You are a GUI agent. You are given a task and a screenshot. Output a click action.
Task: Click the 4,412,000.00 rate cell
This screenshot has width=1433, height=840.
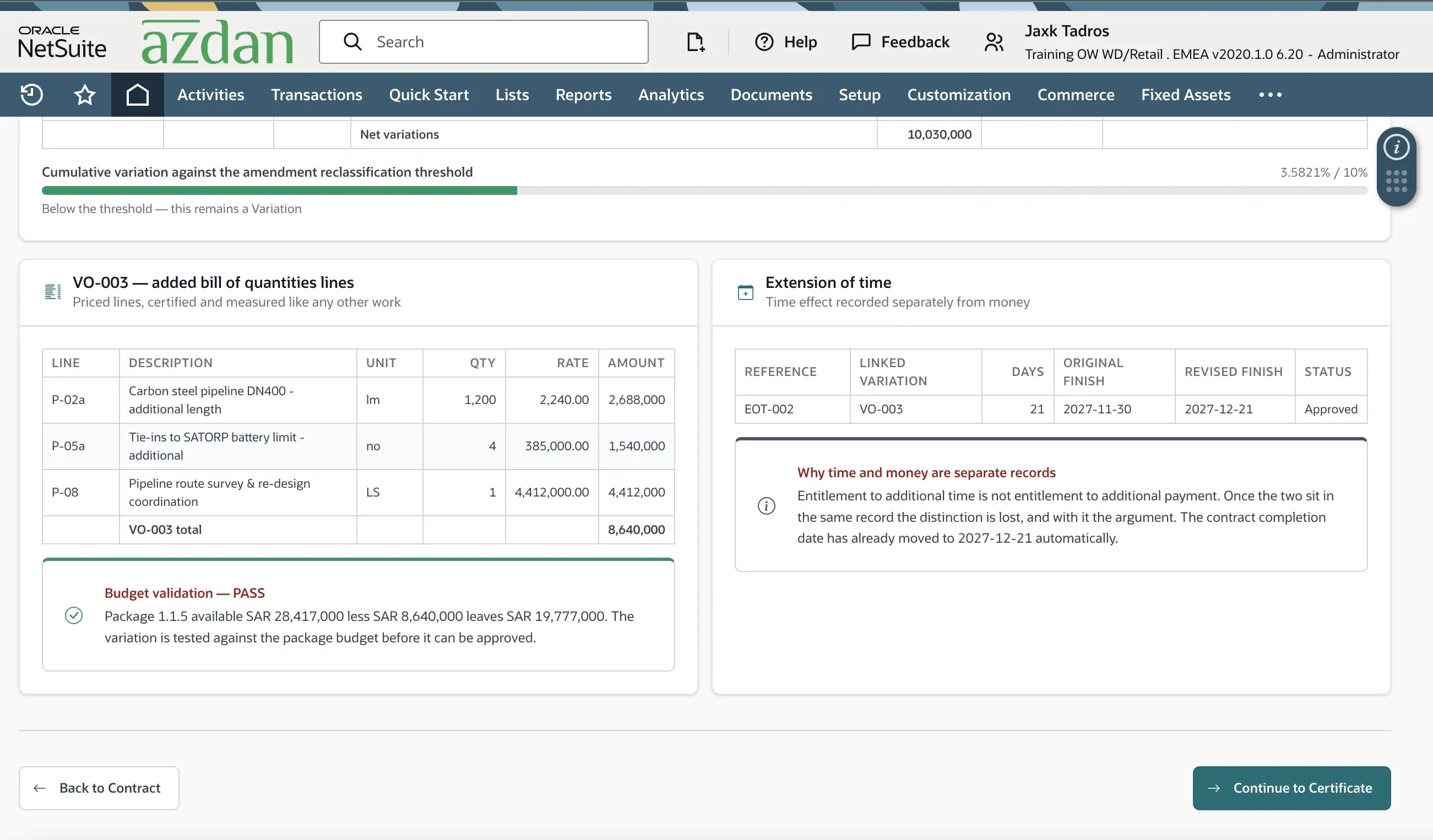[552, 492]
